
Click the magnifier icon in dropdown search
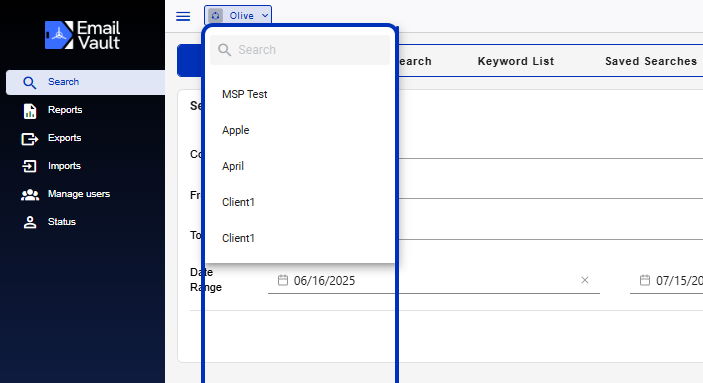[224, 50]
